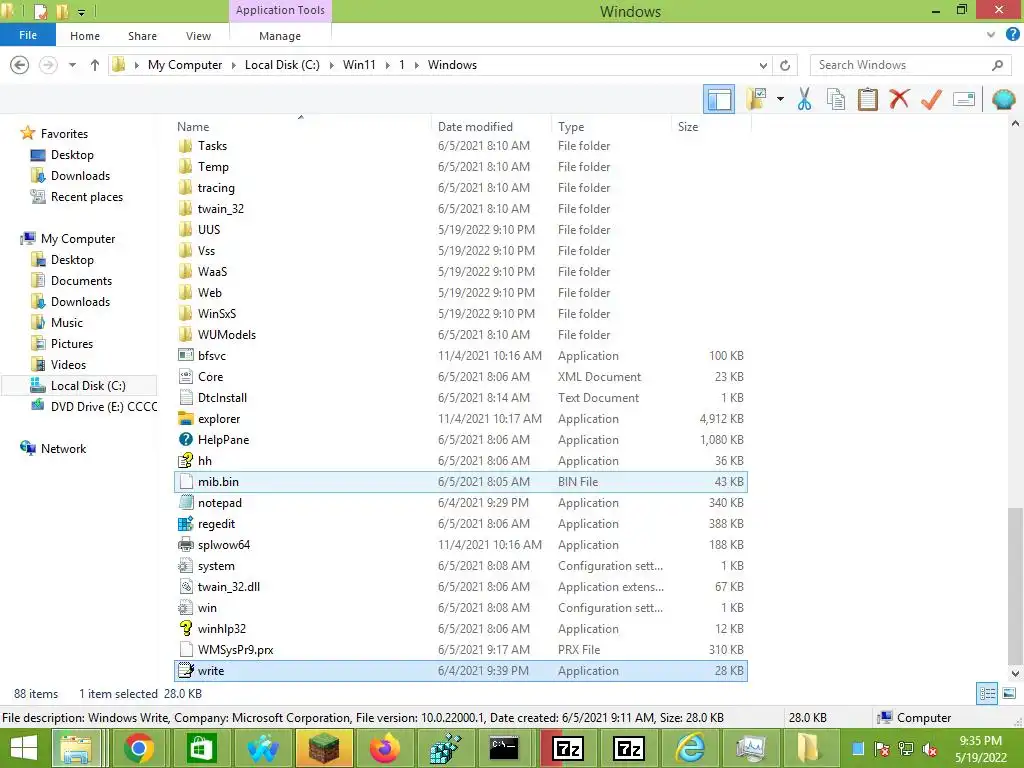
Task: Expand the folder options dropdown arrow
Action: tap(780, 99)
